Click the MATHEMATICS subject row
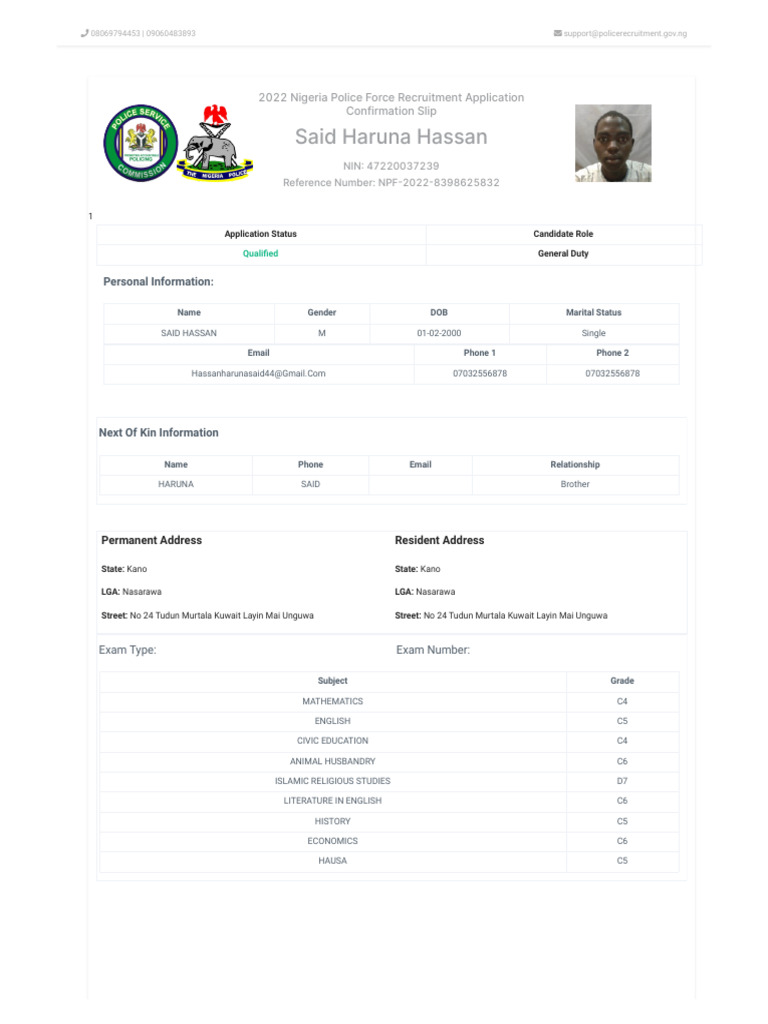This screenshot has width=768, height=1024. [389, 701]
